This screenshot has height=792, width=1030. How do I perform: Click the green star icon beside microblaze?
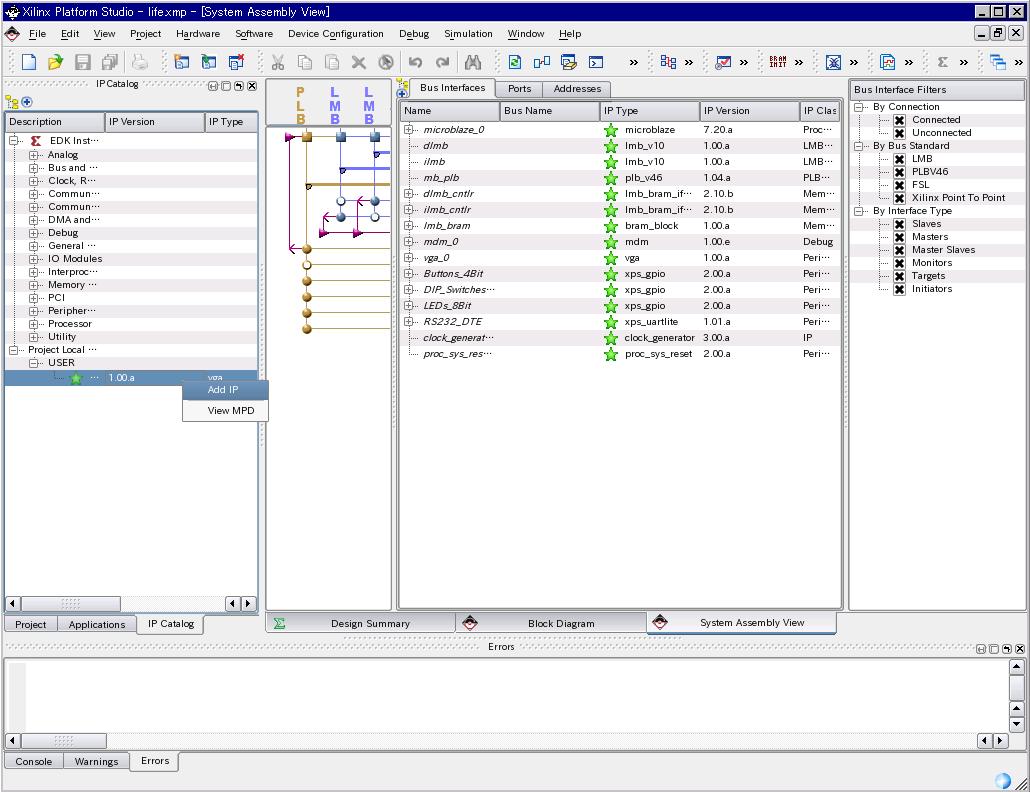click(611, 130)
